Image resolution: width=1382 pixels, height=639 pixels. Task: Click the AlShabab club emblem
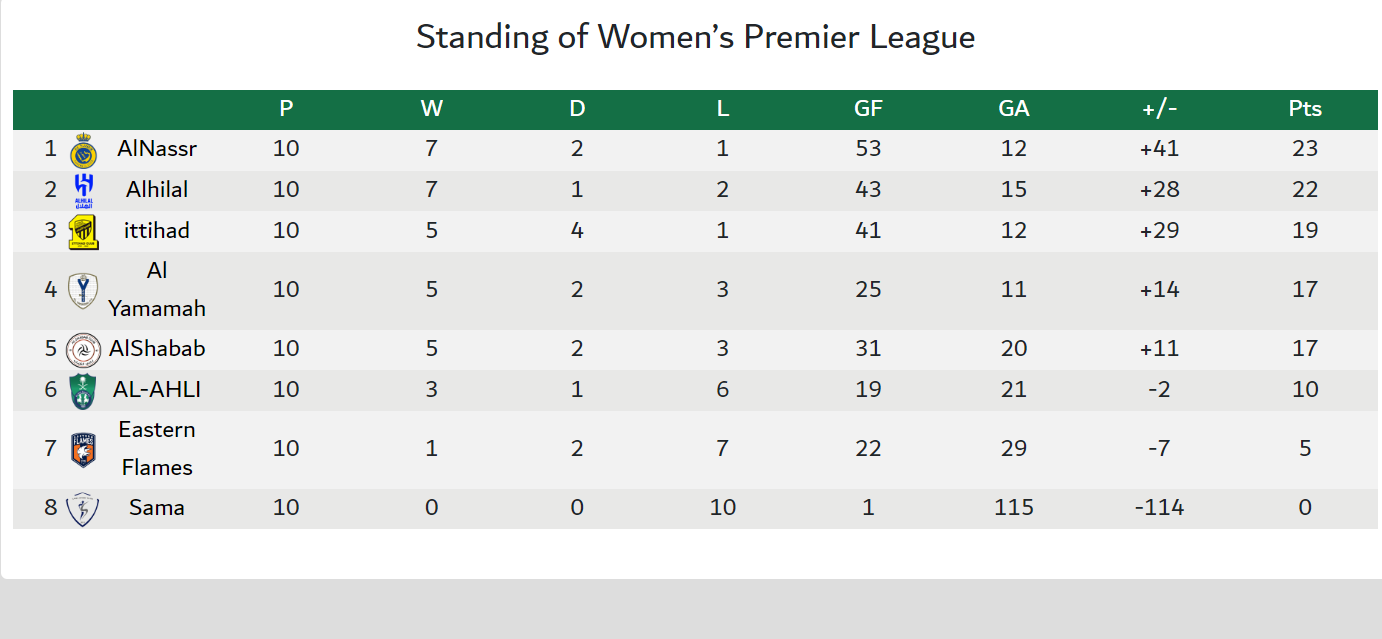(x=83, y=350)
